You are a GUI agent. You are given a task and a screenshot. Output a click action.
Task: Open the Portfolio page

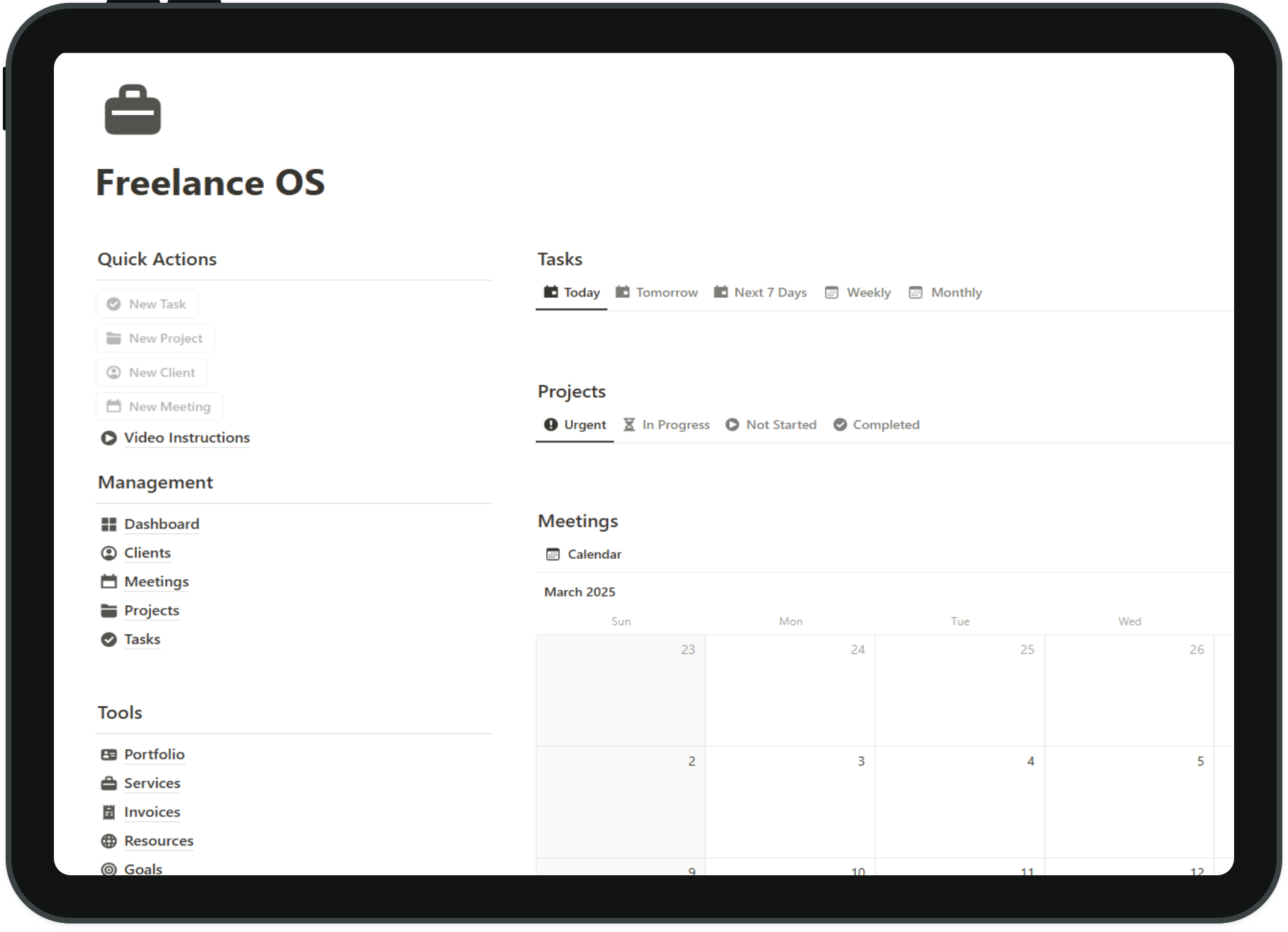point(155,755)
